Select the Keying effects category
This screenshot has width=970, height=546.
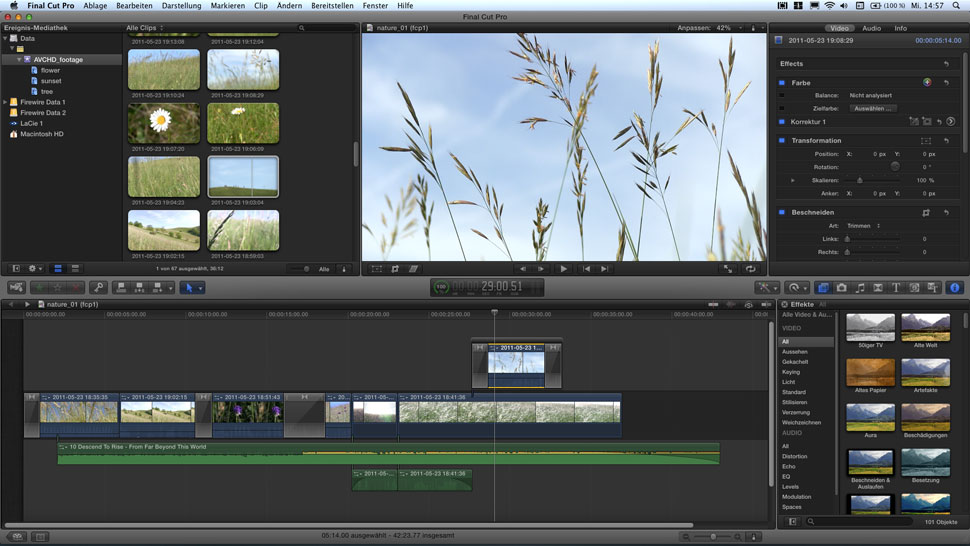[x=792, y=372]
